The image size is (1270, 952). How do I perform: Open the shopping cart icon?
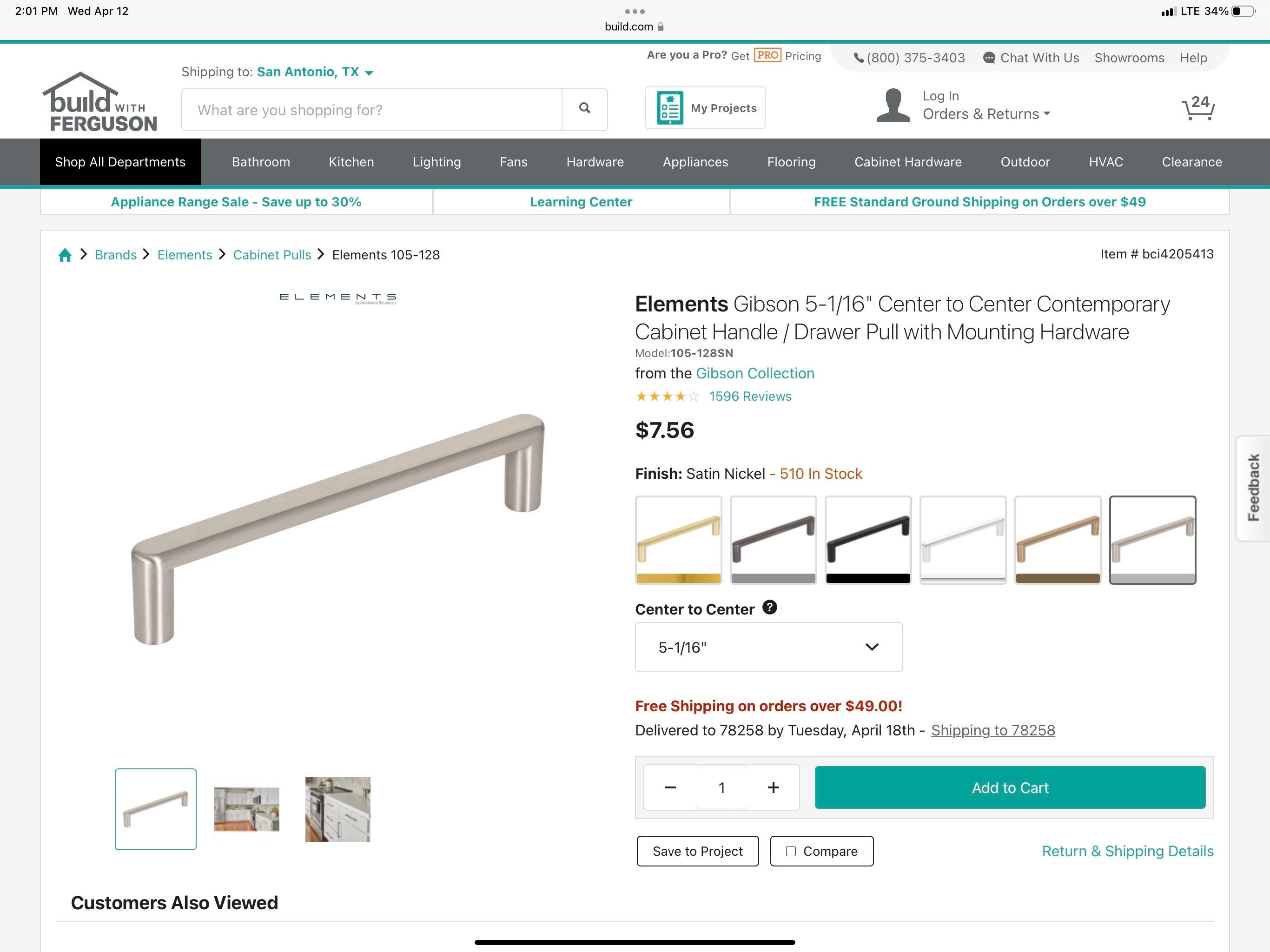pyautogui.click(x=1197, y=108)
